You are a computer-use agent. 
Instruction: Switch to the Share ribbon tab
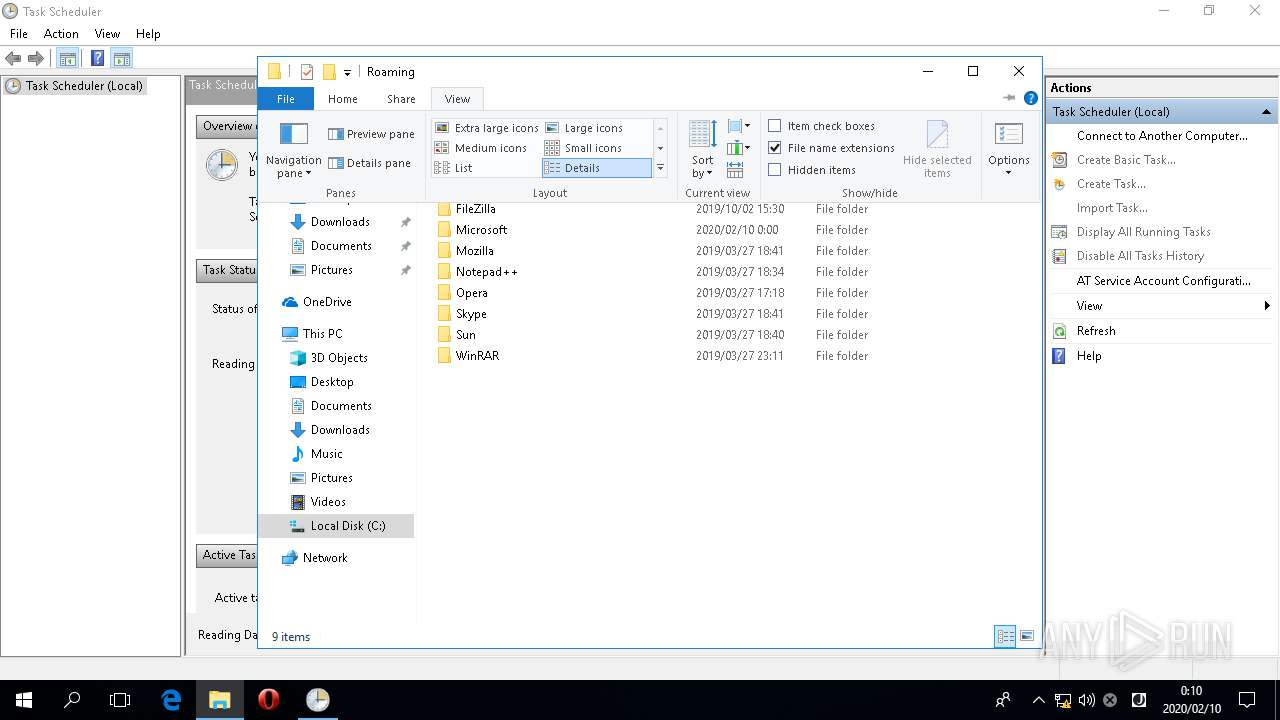coord(401,99)
